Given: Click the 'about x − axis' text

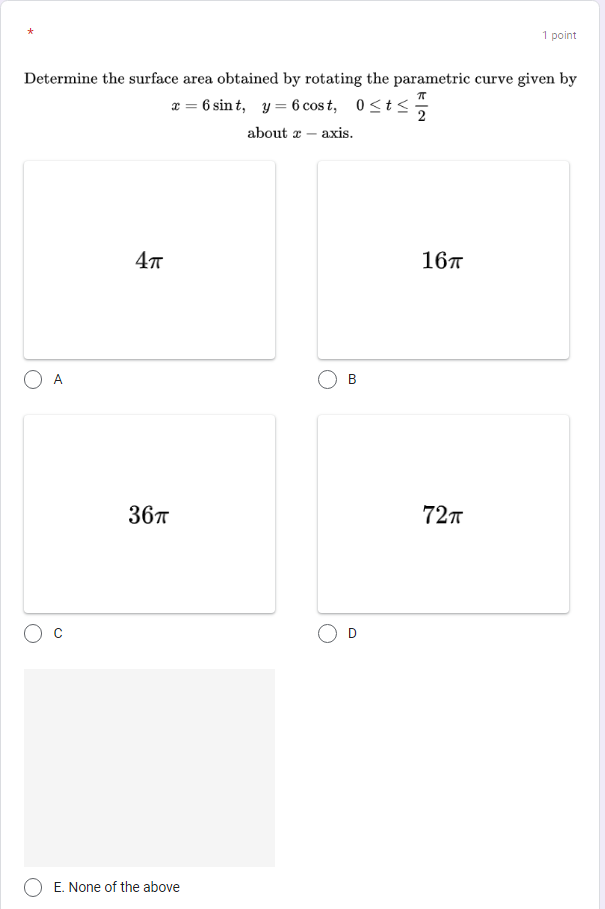Looking at the screenshot, I should (302, 133).
